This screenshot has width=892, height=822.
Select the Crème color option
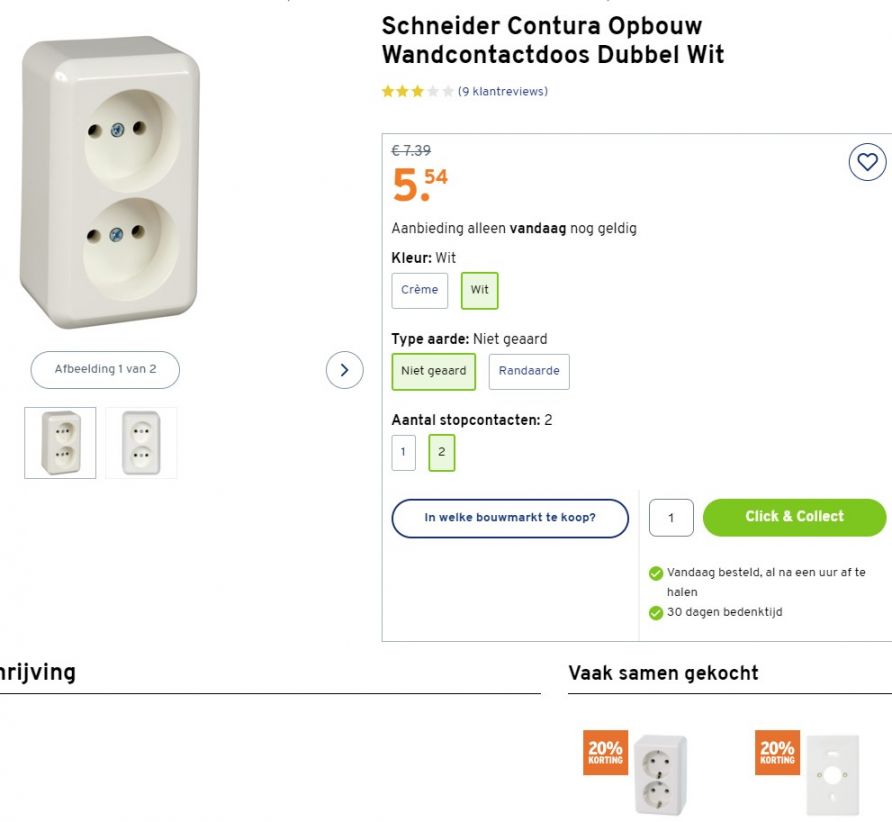pos(420,290)
